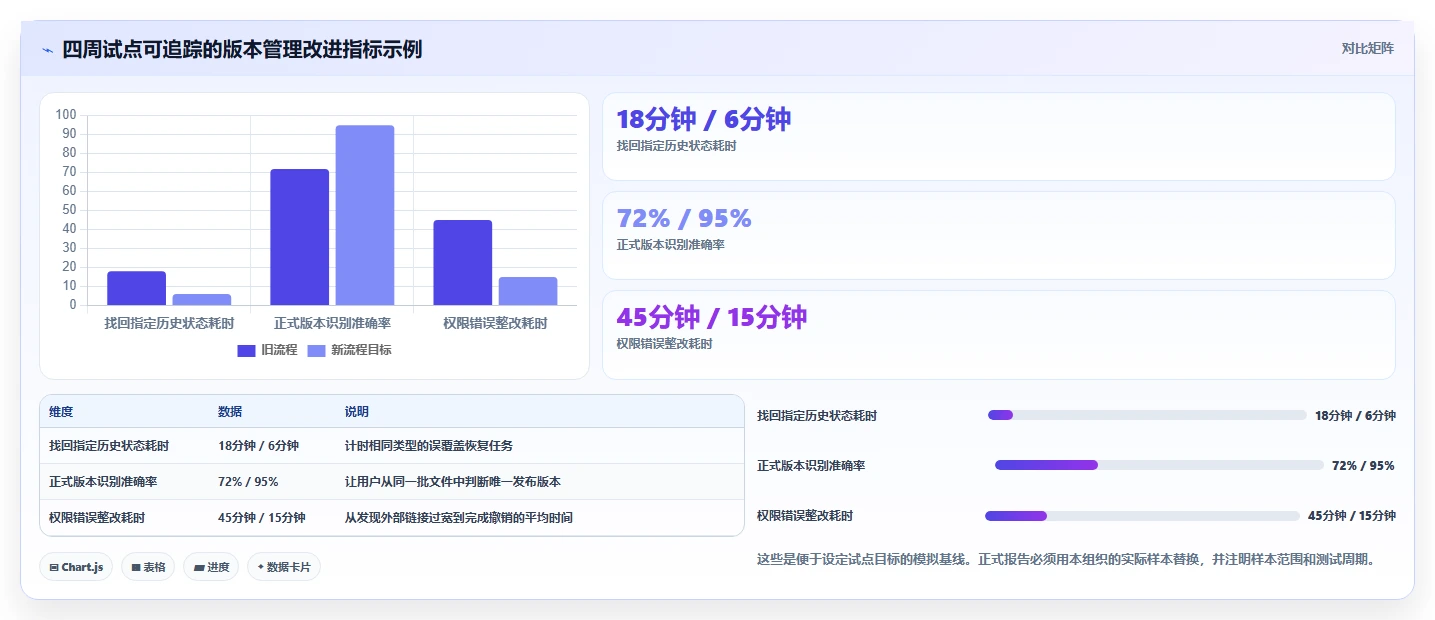Click the 说明 column header
This screenshot has width=1435, height=620.
(357, 412)
